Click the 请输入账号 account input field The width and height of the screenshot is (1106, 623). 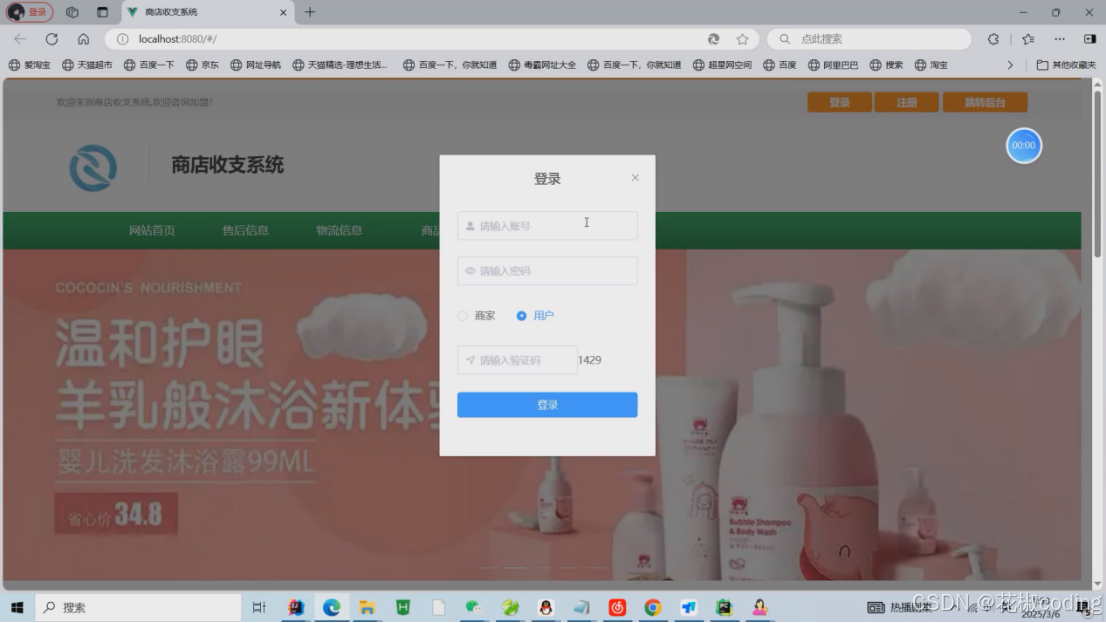547,226
